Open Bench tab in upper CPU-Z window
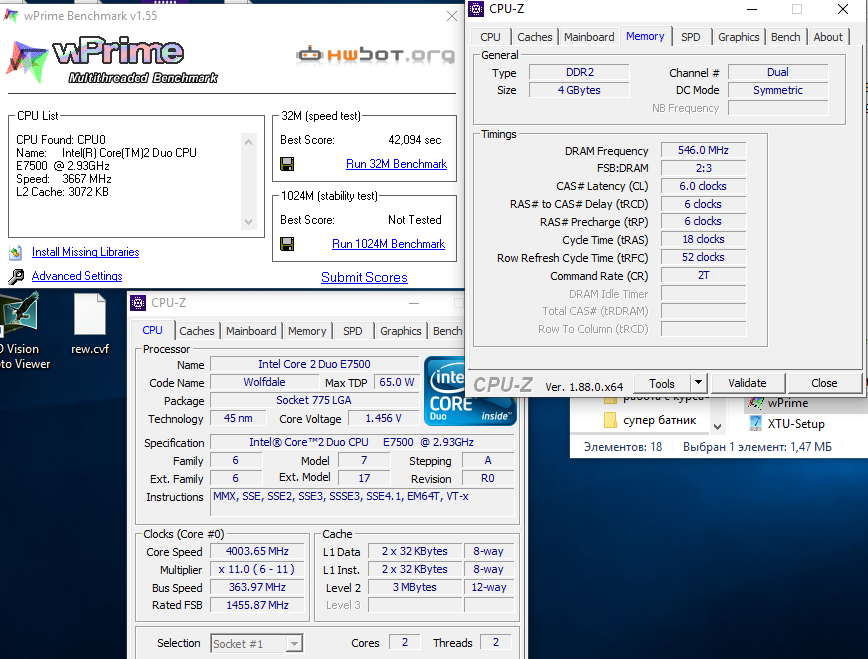Screen dimensions: 868x659 786,37
